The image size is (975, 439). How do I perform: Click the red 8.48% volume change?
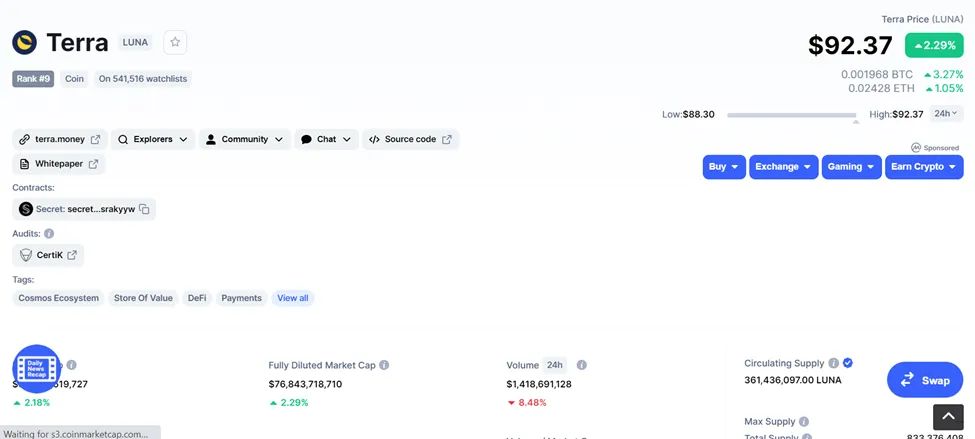[x=527, y=402]
